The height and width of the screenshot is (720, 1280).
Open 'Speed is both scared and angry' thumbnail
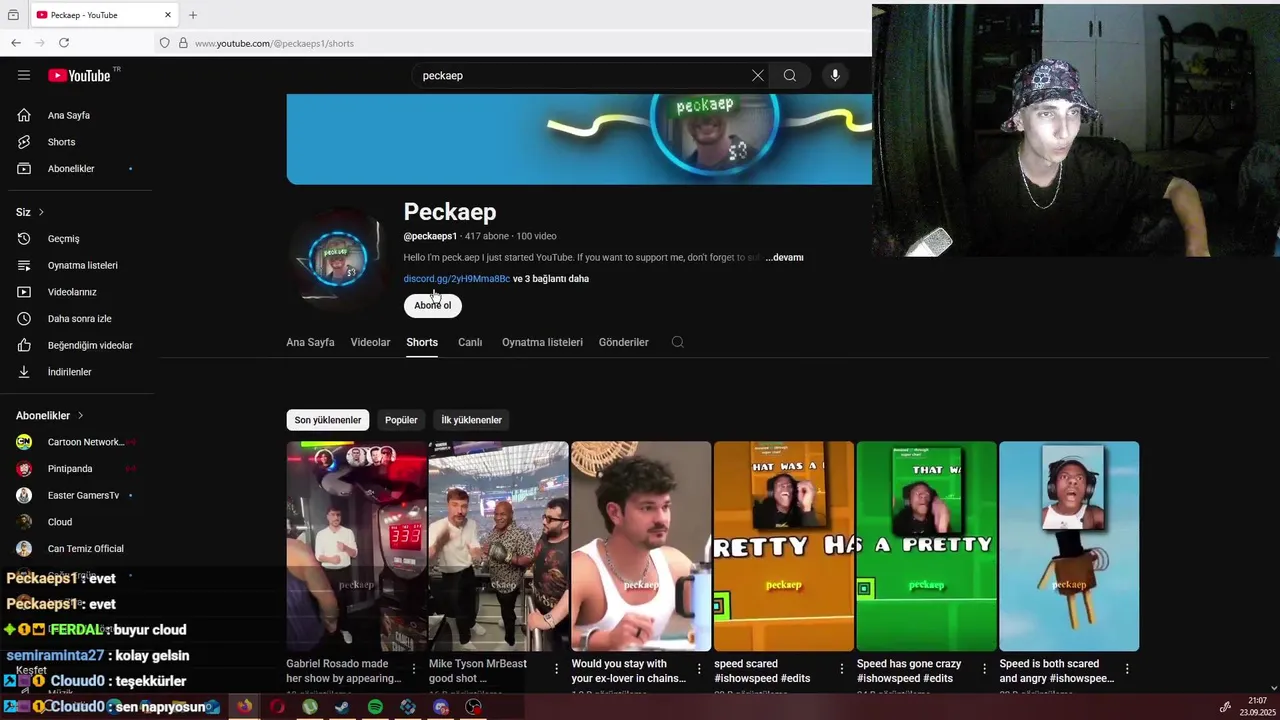click(1069, 546)
